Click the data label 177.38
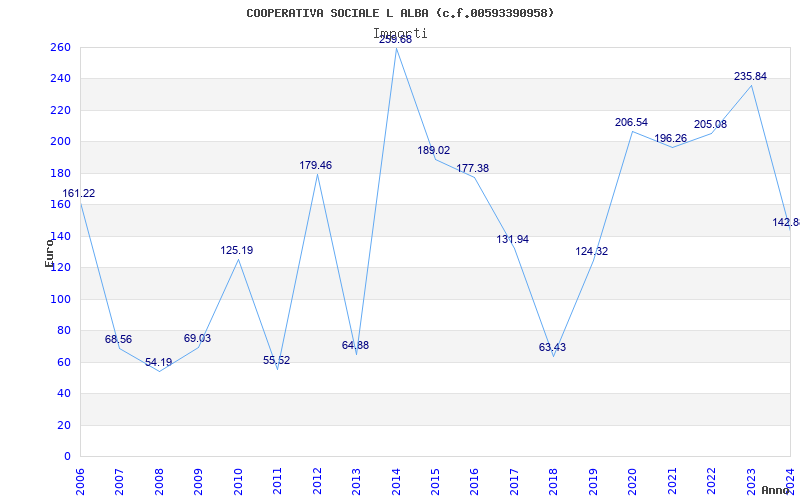This screenshot has width=800, height=500. pos(472,168)
